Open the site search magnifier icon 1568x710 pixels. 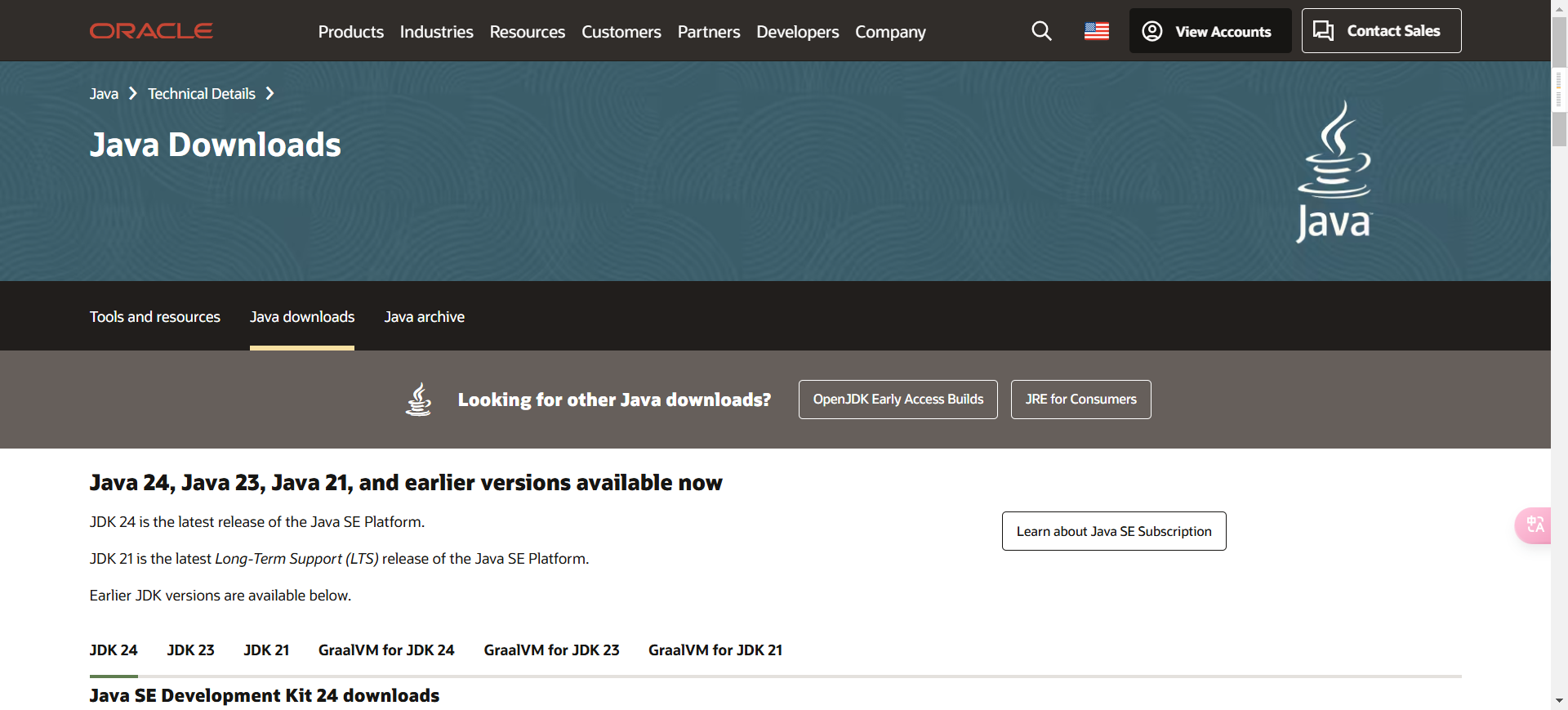[1041, 31]
